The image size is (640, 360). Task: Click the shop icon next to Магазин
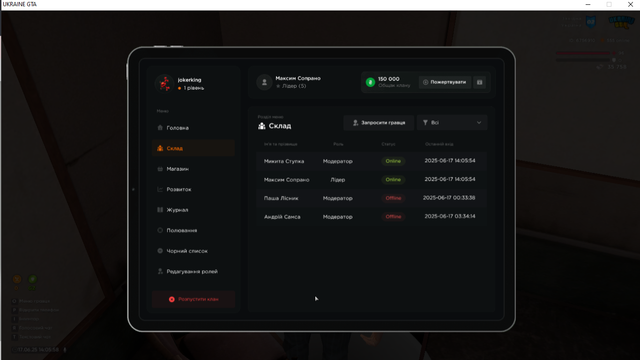pos(160,169)
